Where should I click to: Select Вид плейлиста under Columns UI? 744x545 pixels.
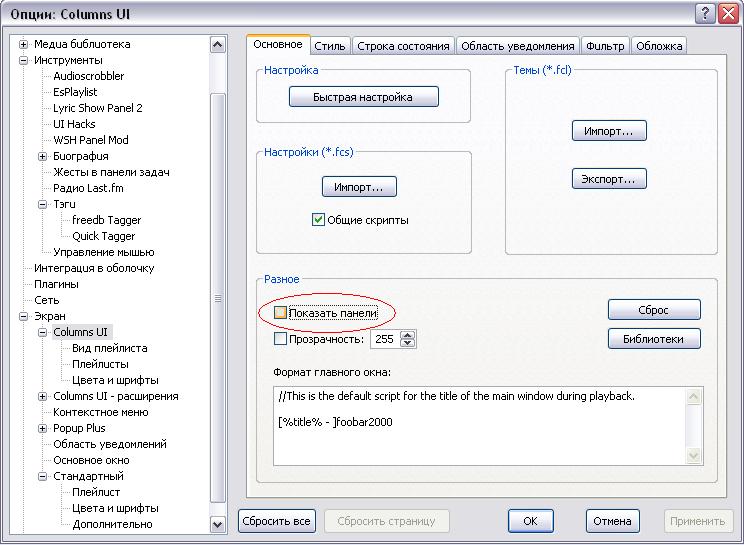[x=109, y=348]
